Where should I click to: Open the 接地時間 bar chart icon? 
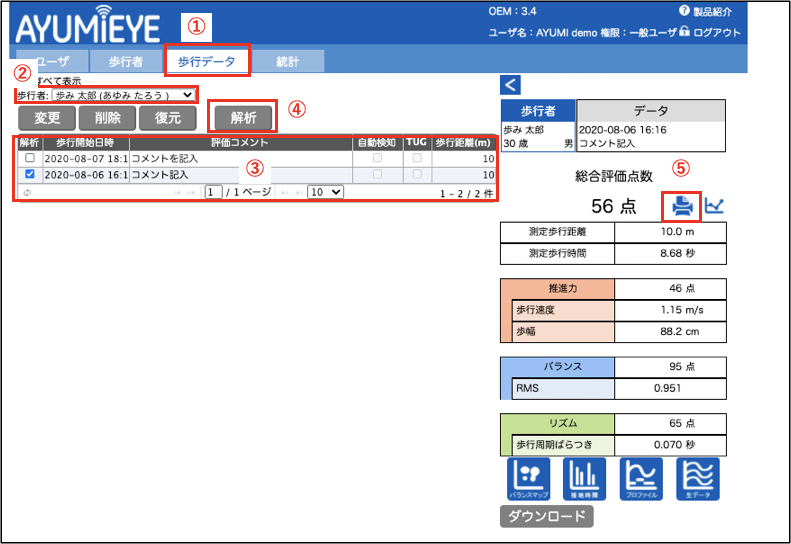coord(585,480)
